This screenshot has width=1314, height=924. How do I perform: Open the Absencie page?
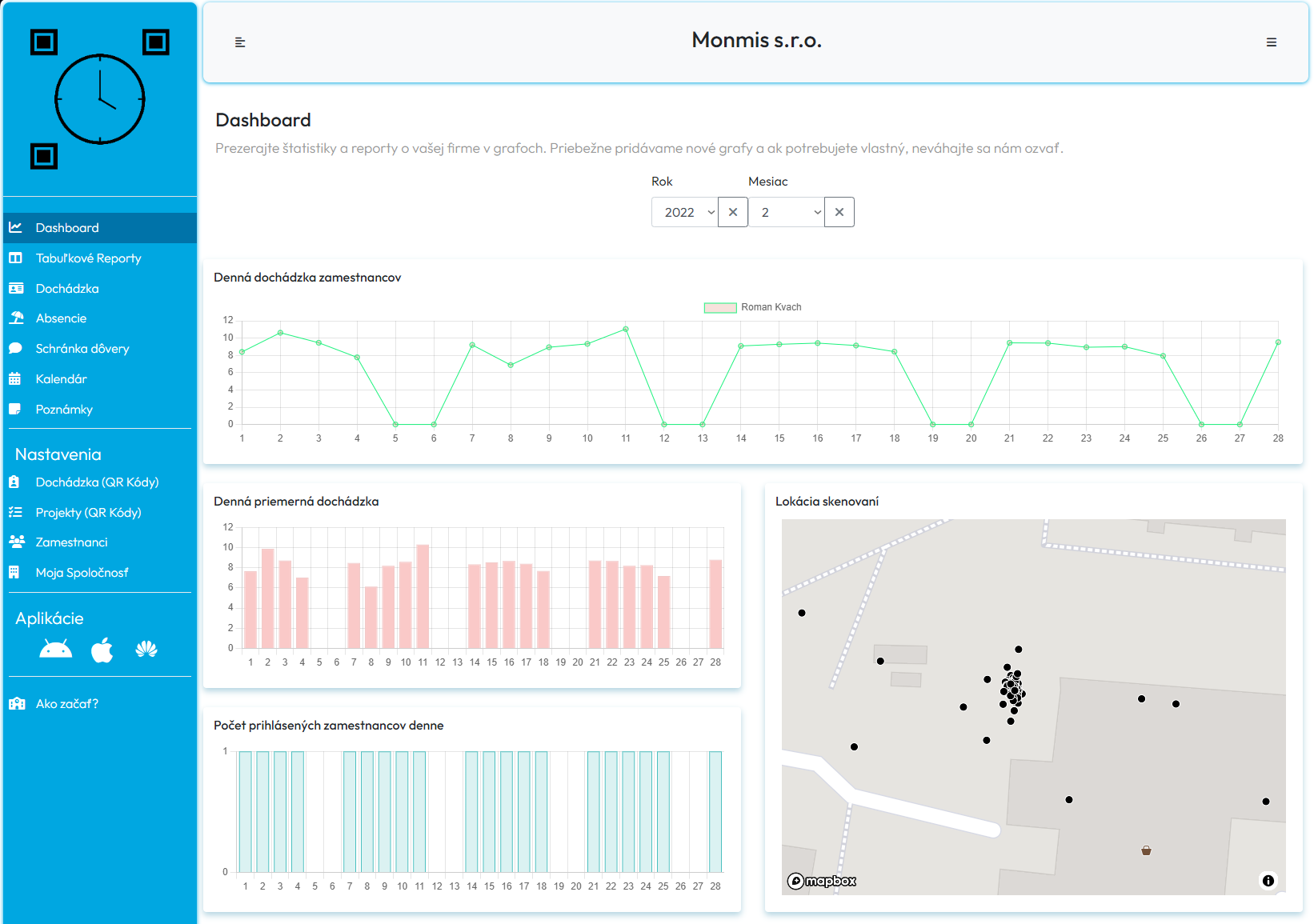pos(99,318)
